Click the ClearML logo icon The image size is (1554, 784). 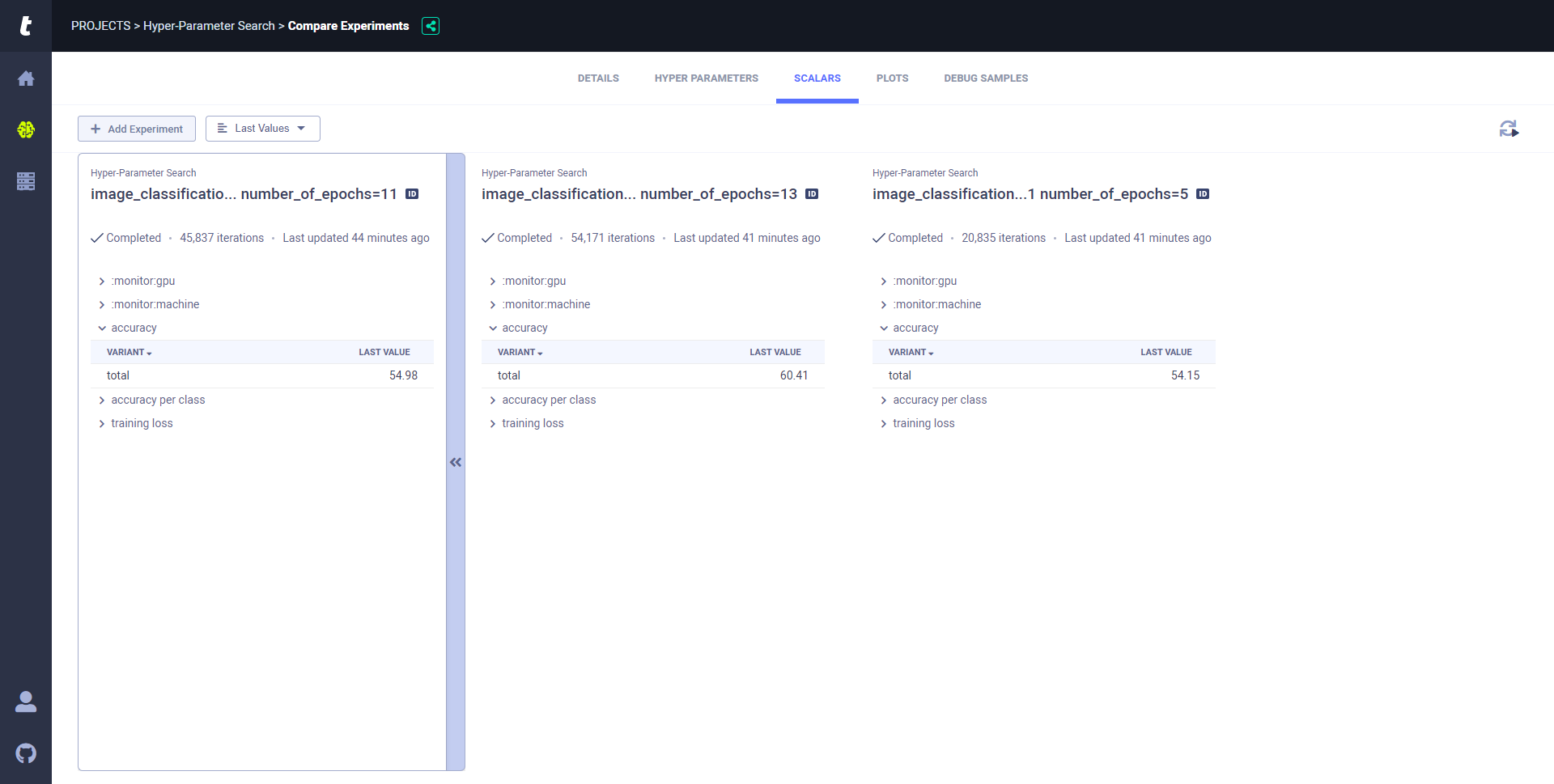coord(26,26)
